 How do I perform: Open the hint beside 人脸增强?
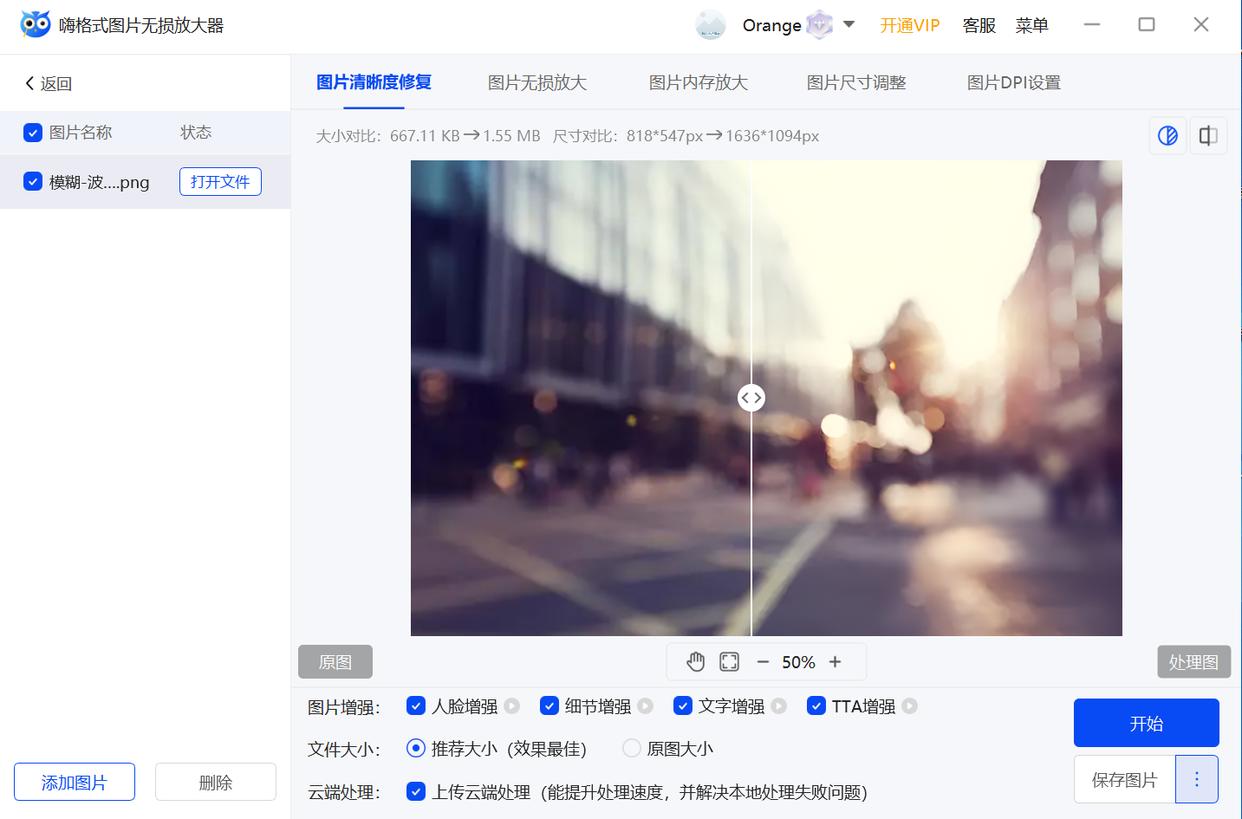(514, 705)
